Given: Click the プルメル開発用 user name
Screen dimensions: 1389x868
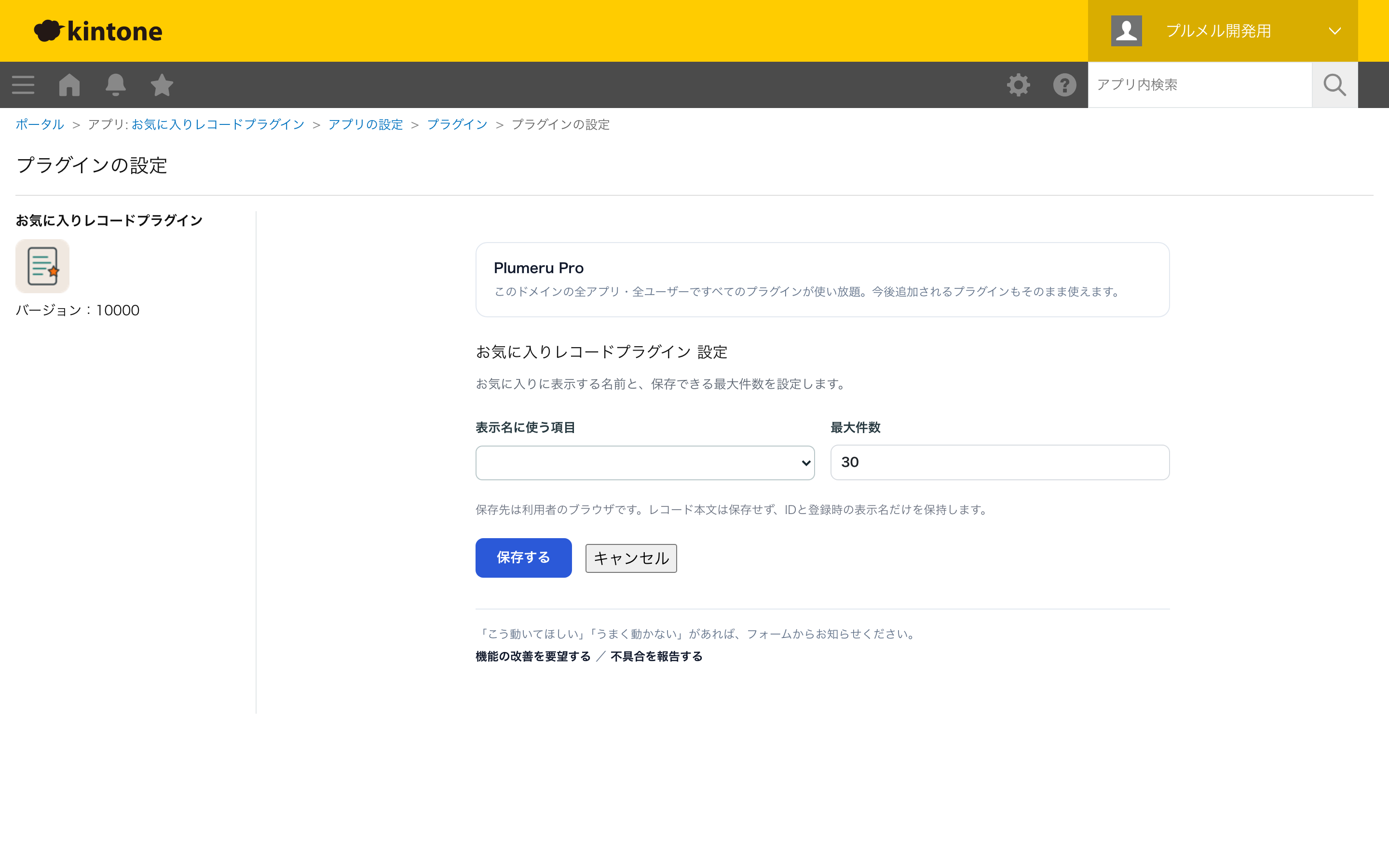Looking at the screenshot, I should click(1218, 31).
